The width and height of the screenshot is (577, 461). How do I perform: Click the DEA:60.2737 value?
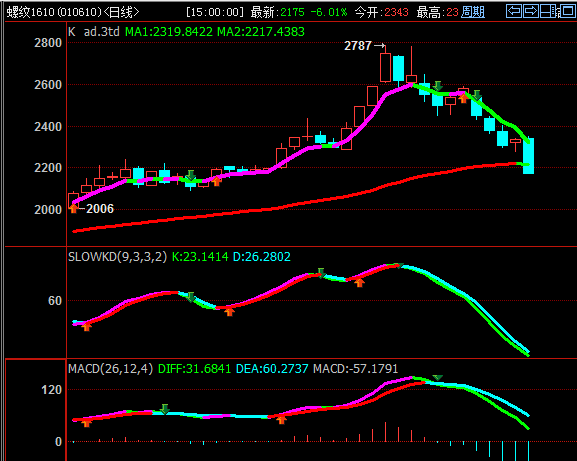[272, 369]
